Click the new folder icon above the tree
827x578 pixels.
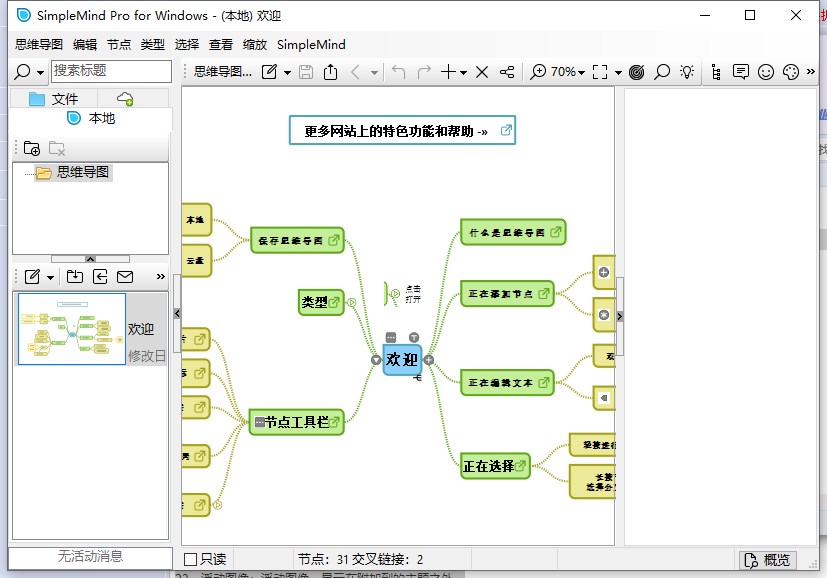34,148
